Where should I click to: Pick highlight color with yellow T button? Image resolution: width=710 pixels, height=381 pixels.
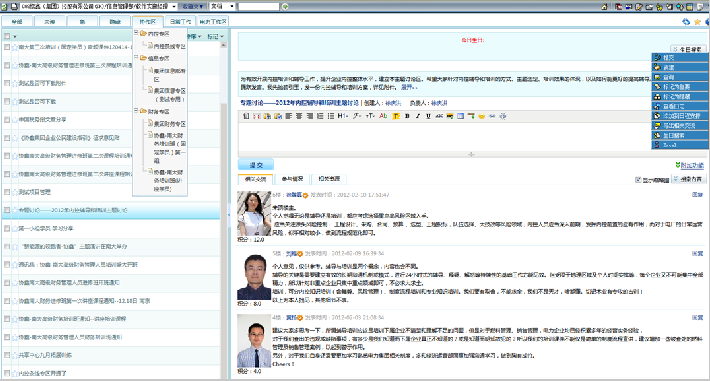(396, 116)
